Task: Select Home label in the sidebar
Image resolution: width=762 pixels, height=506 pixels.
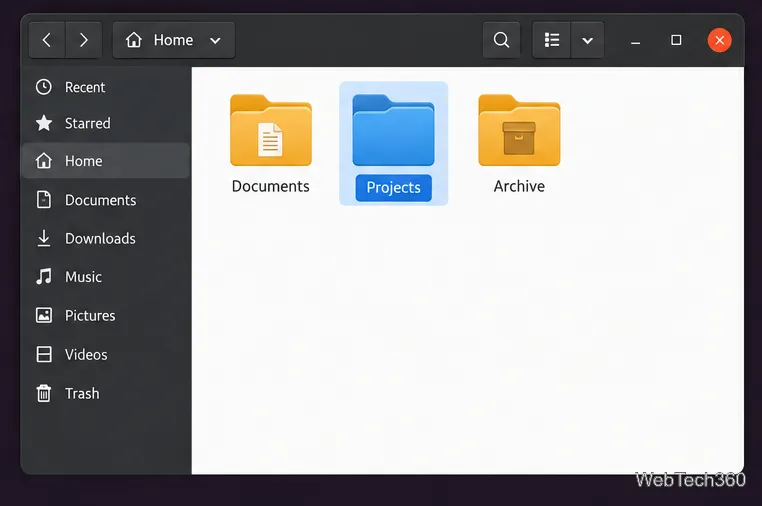Action: point(84,161)
